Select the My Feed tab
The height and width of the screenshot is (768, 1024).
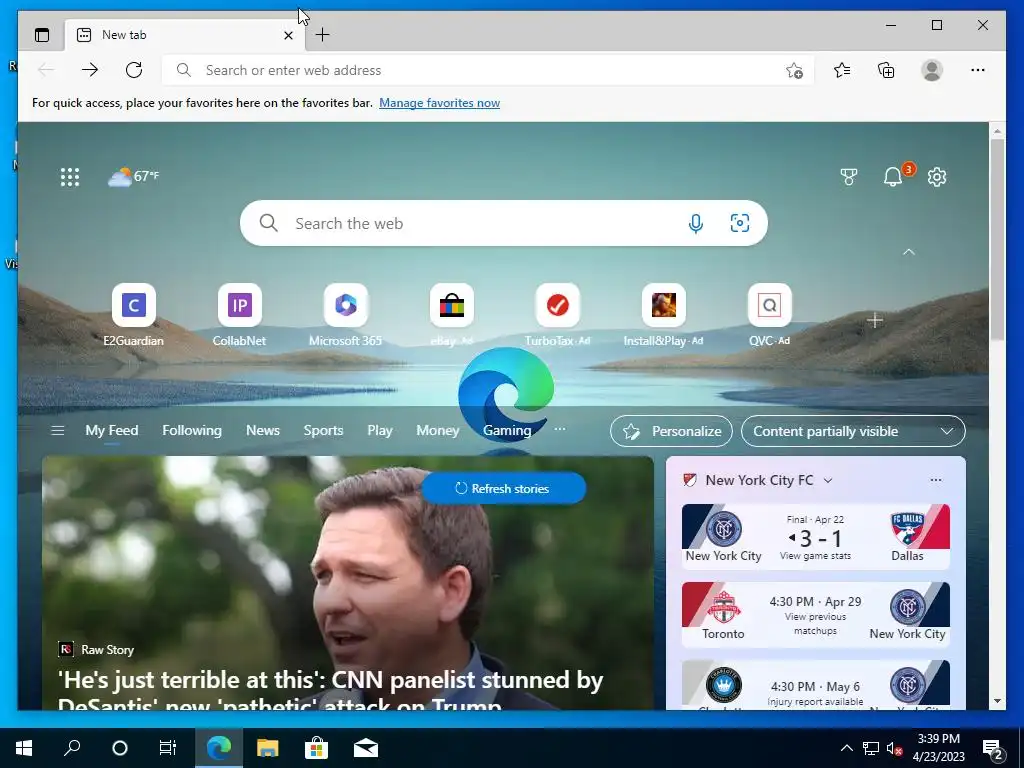(112, 430)
